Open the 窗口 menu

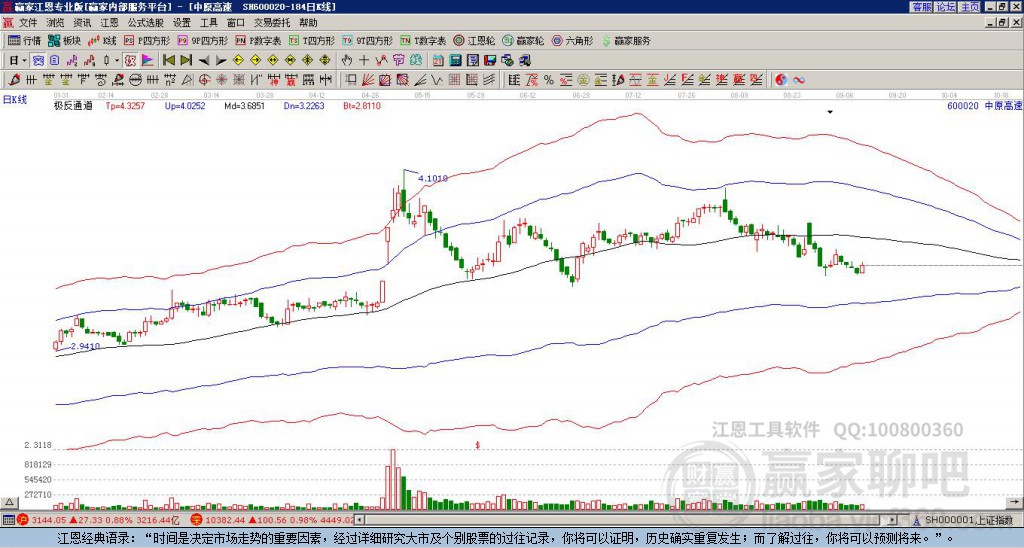pos(236,23)
